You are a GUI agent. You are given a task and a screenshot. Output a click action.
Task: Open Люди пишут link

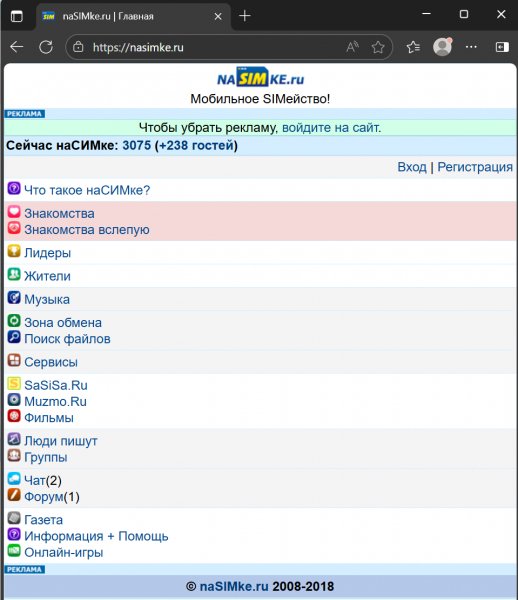(x=61, y=441)
